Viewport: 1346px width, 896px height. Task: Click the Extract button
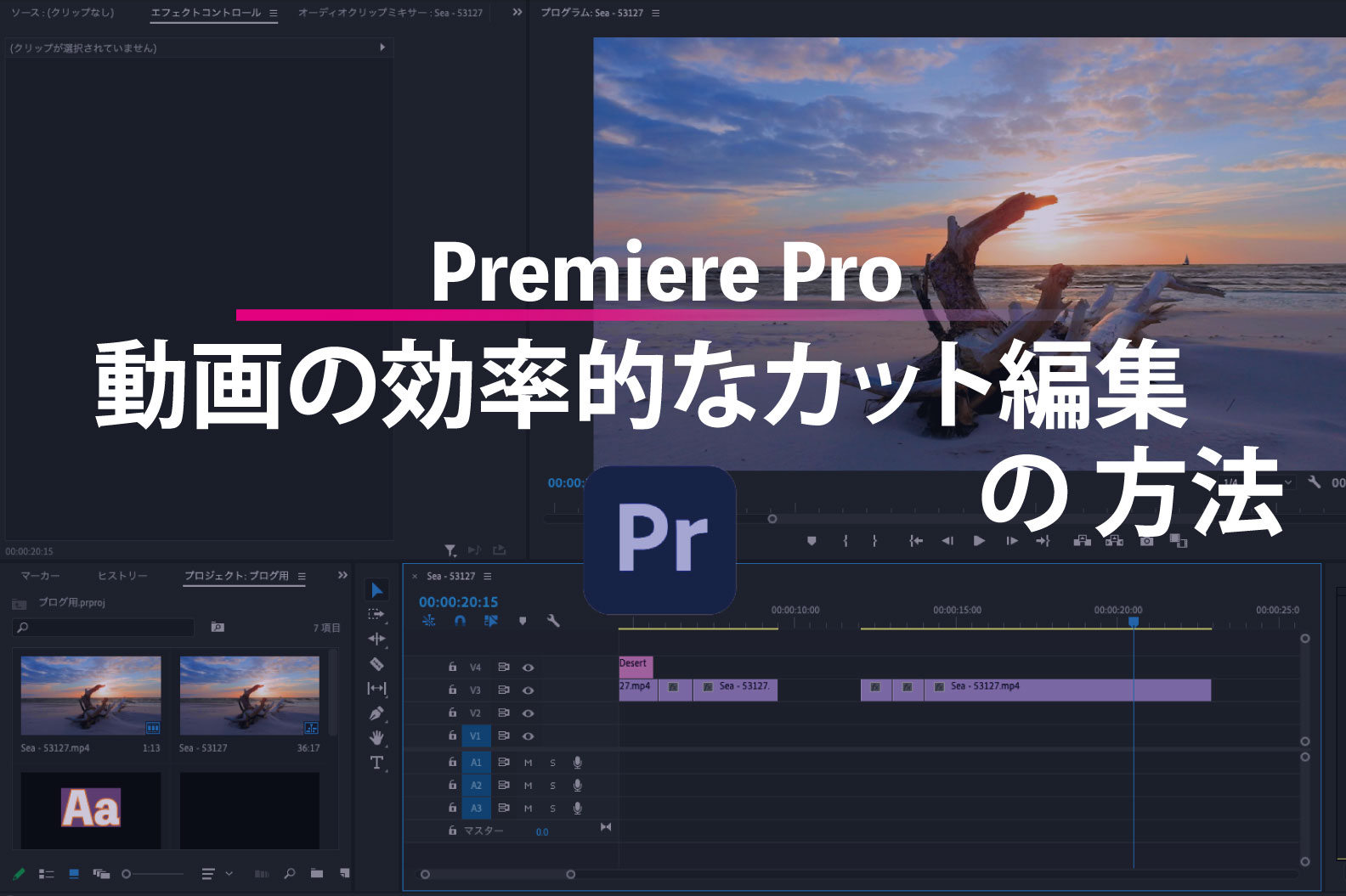coord(1114,540)
